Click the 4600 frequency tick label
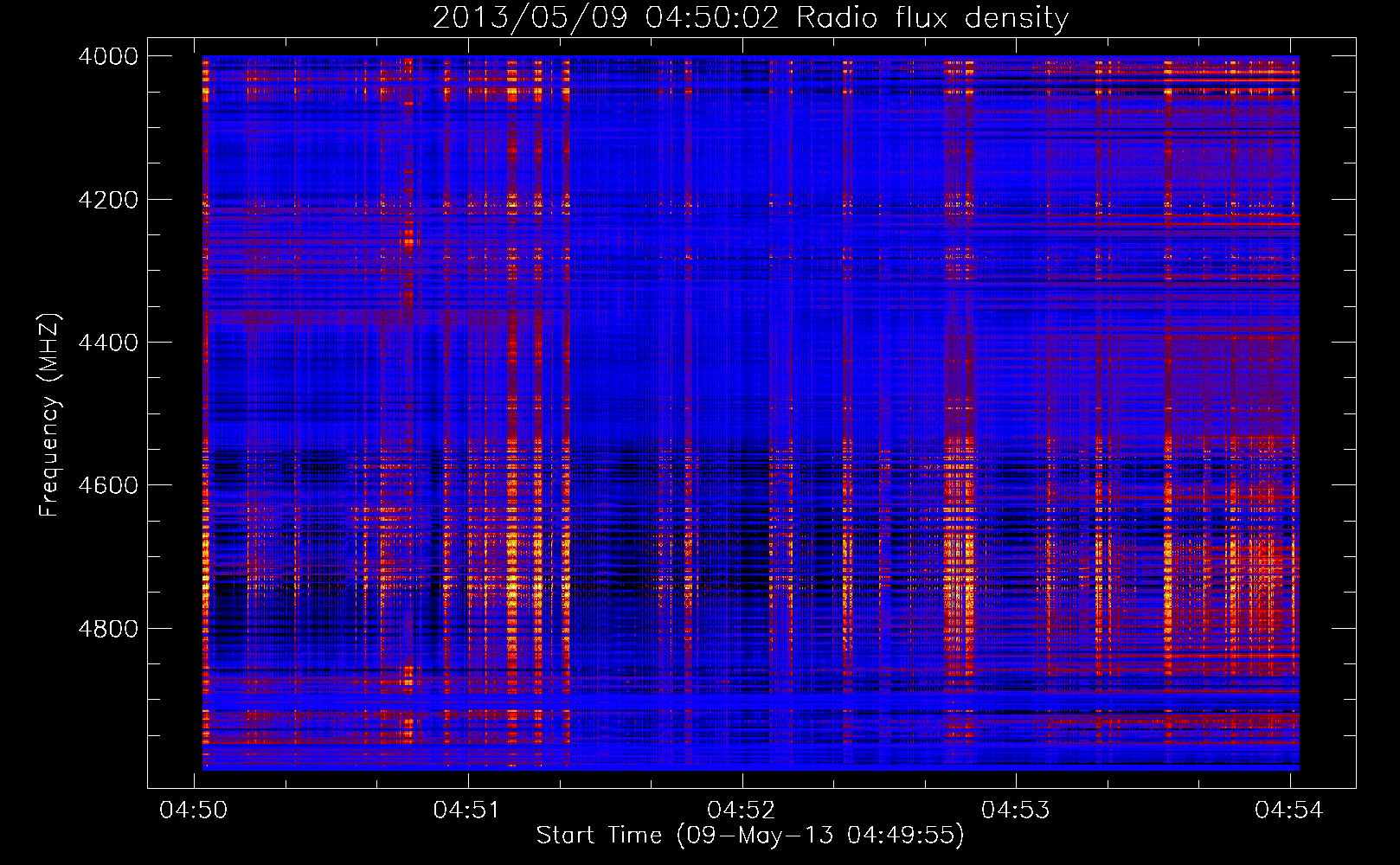The width and height of the screenshot is (1400, 865). pyautogui.click(x=107, y=485)
